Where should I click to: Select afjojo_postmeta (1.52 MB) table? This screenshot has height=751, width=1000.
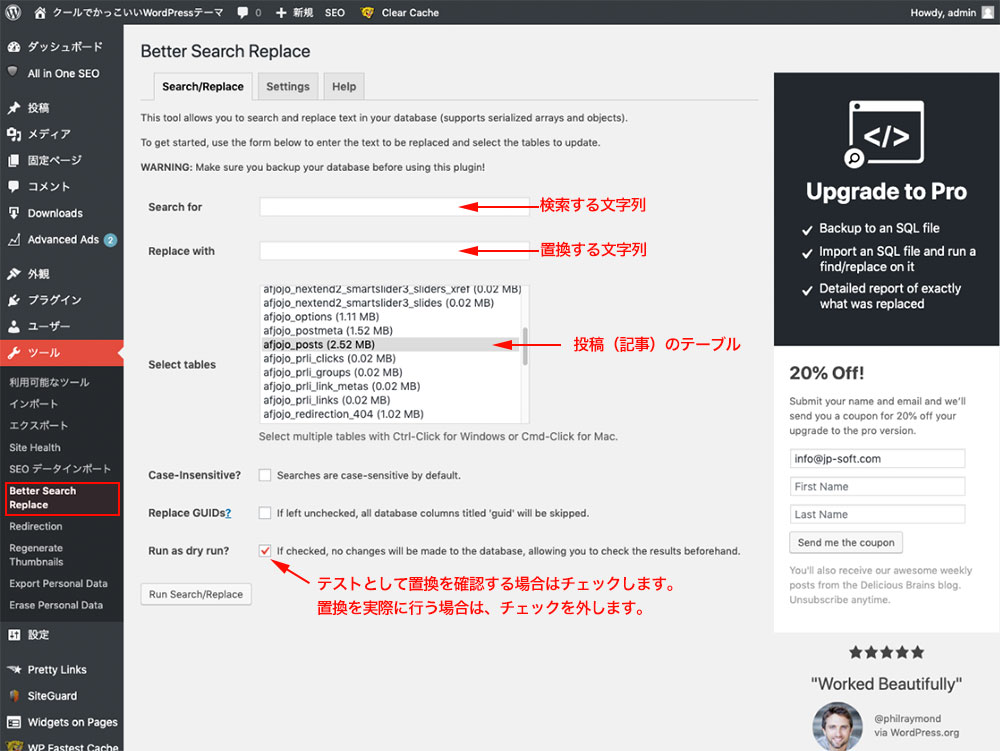pyautogui.click(x=390, y=330)
